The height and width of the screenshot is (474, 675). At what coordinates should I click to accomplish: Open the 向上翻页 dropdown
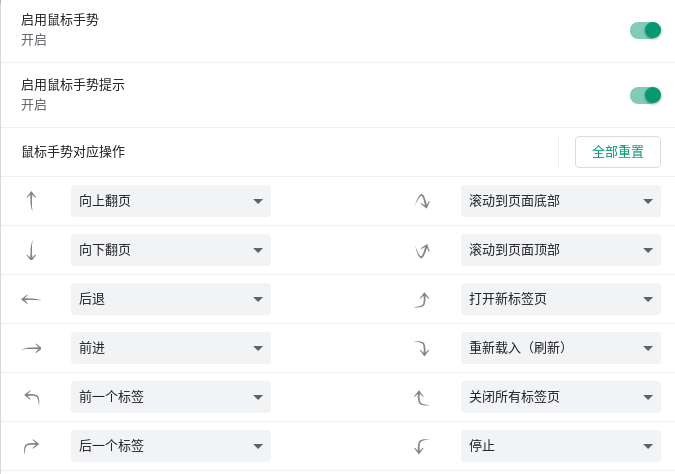[x=170, y=201]
